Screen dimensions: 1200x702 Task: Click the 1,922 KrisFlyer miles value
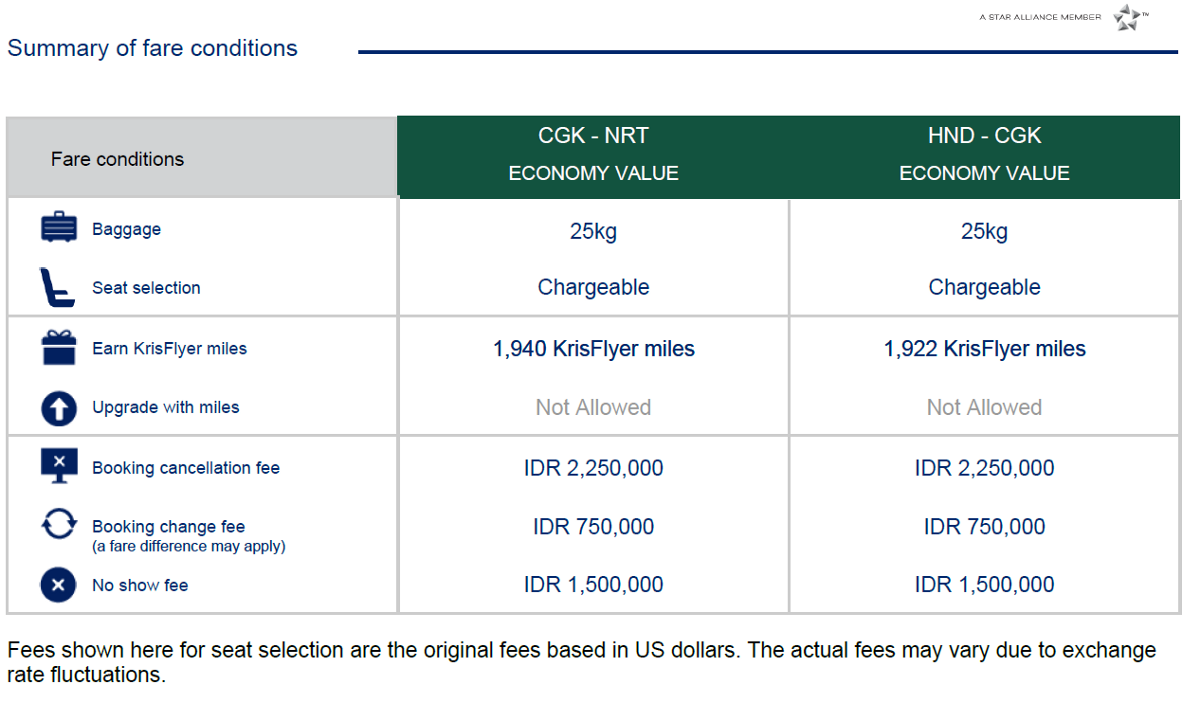pyautogui.click(x=984, y=348)
